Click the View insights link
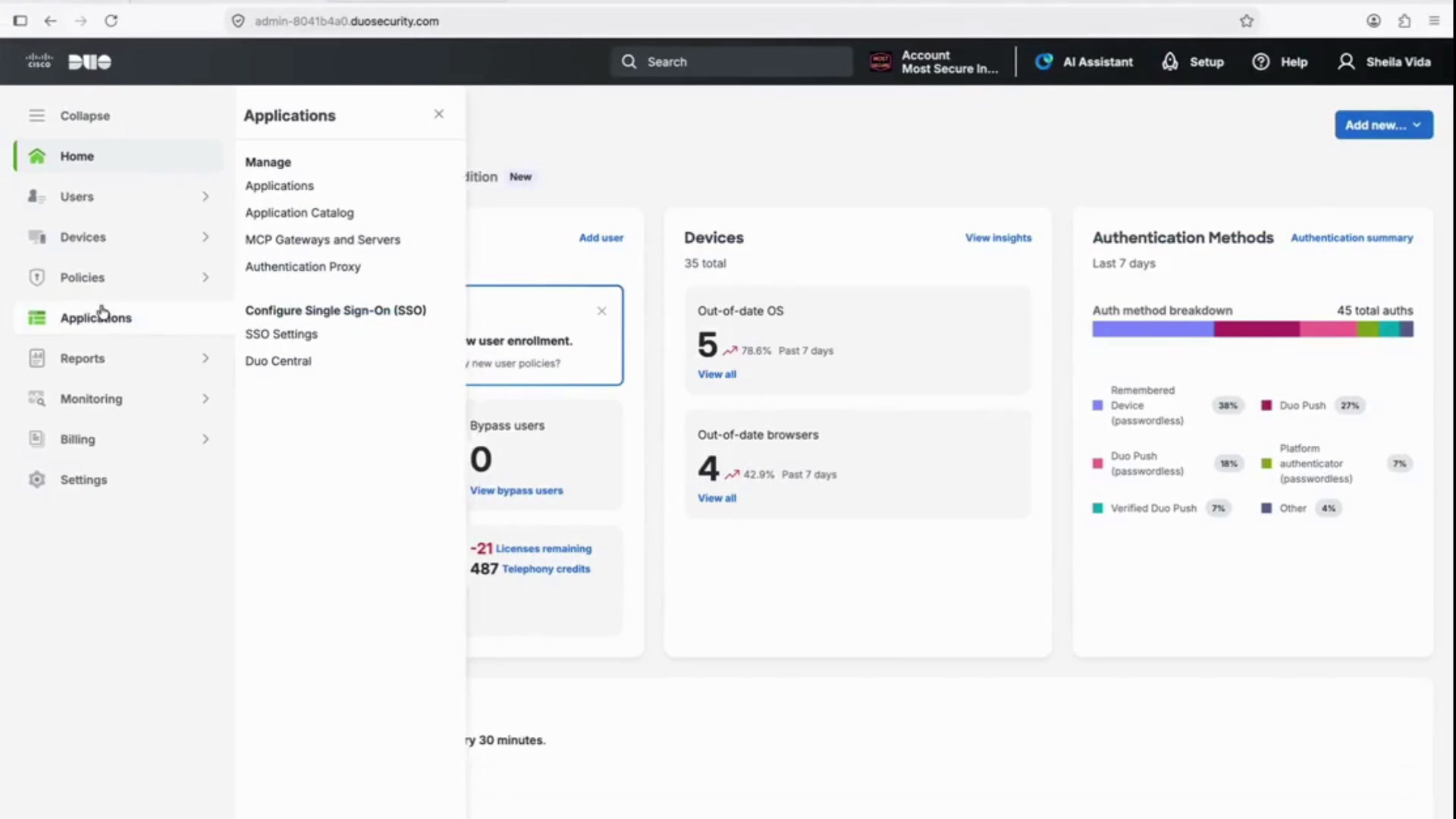The width and height of the screenshot is (1456, 819). (998, 237)
